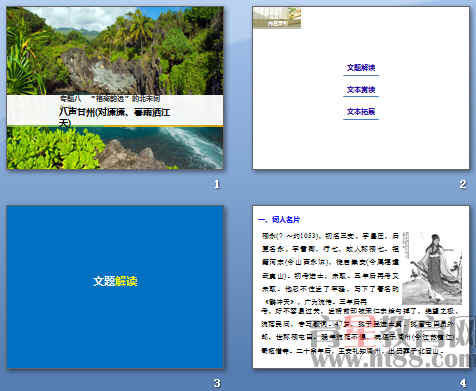This screenshot has width=476, height=391.
Task: Open the 文本拓展 link on slide 2
Action: pyautogui.click(x=361, y=112)
